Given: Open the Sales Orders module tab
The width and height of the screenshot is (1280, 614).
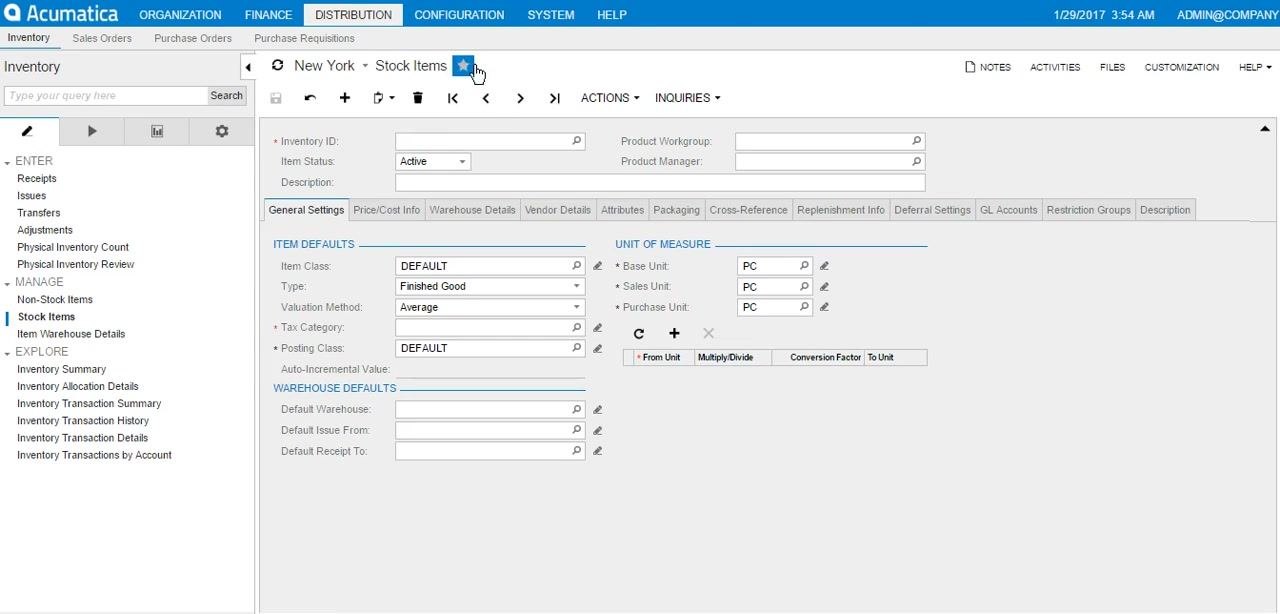Looking at the screenshot, I should pos(102,38).
